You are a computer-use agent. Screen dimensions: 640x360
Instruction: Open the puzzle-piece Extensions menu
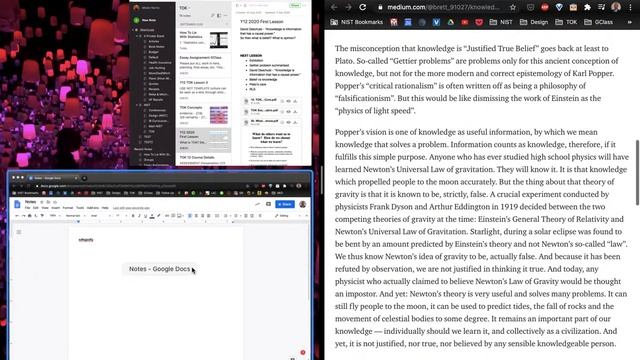(587, 7)
